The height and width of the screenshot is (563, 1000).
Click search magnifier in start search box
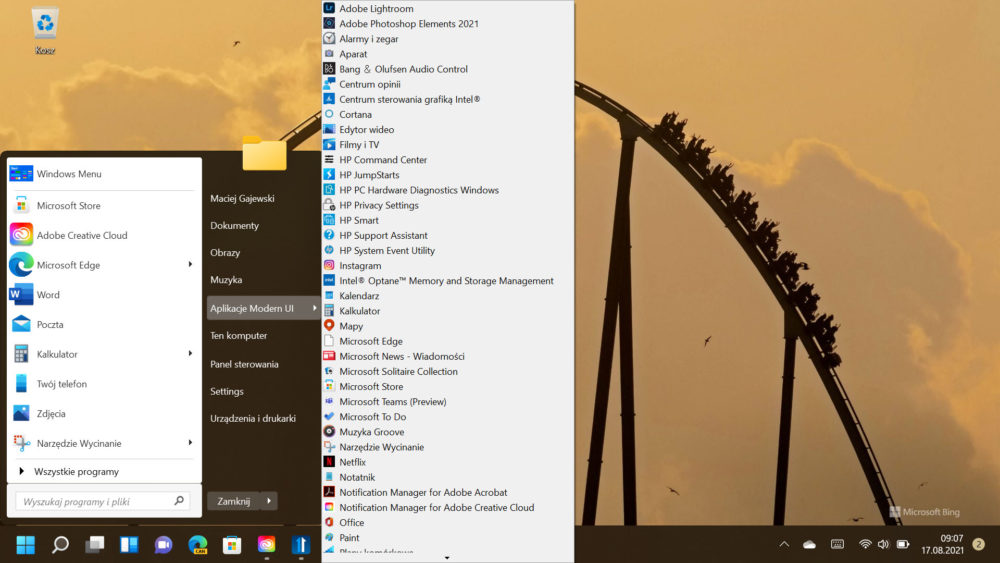tap(179, 501)
